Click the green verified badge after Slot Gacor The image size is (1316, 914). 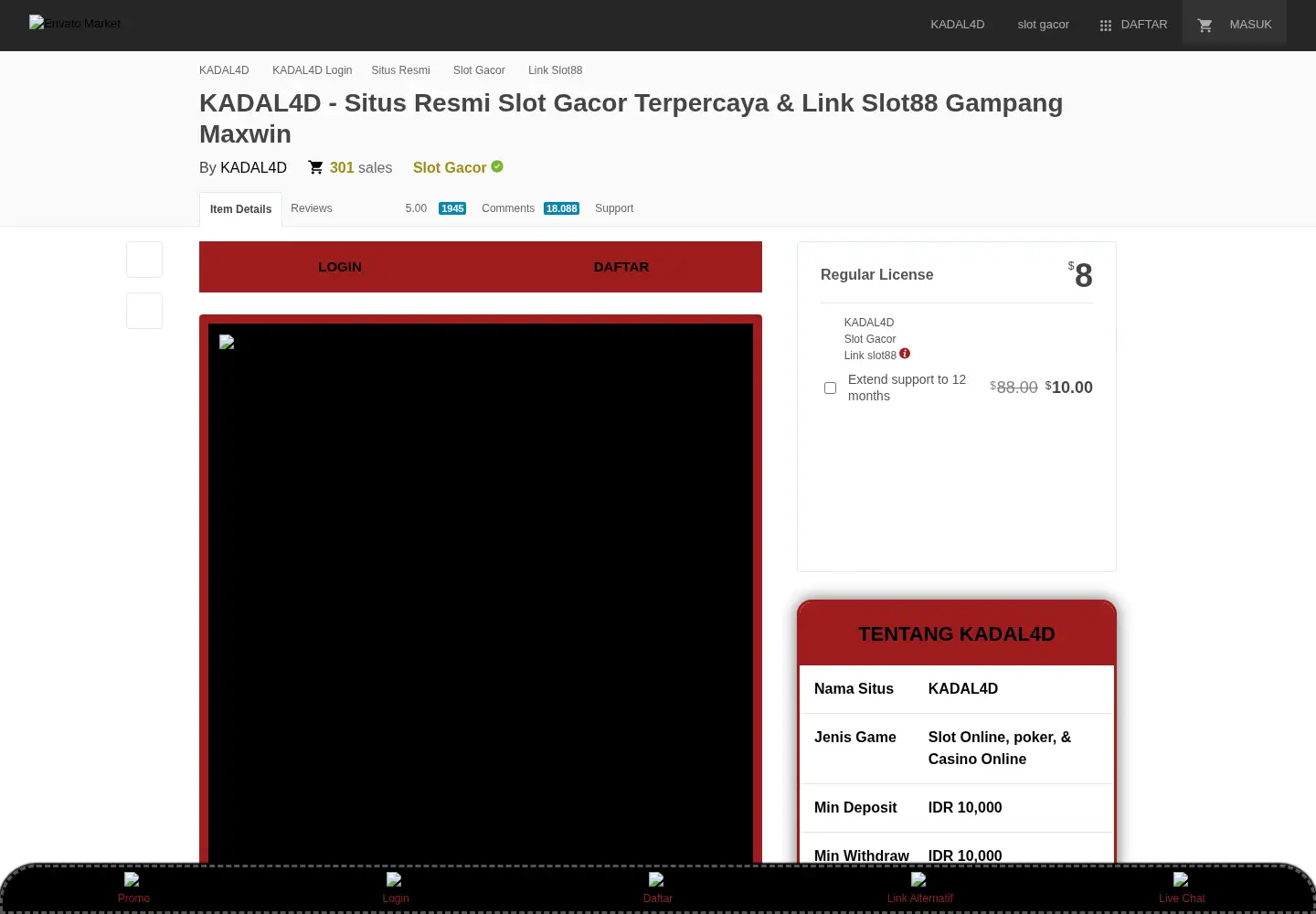pos(497,166)
